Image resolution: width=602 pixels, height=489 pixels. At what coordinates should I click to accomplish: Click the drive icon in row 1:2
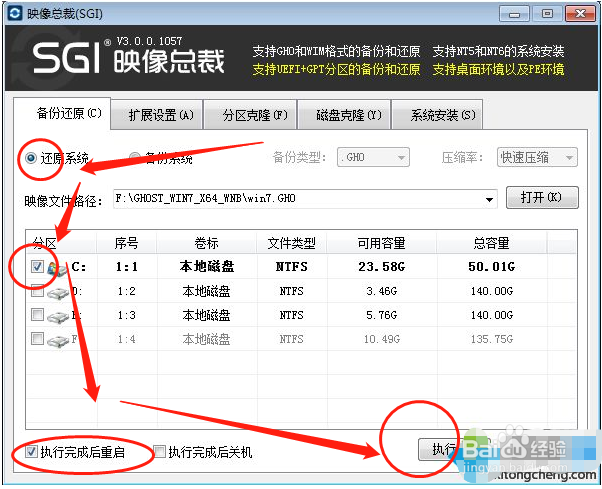[58, 293]
